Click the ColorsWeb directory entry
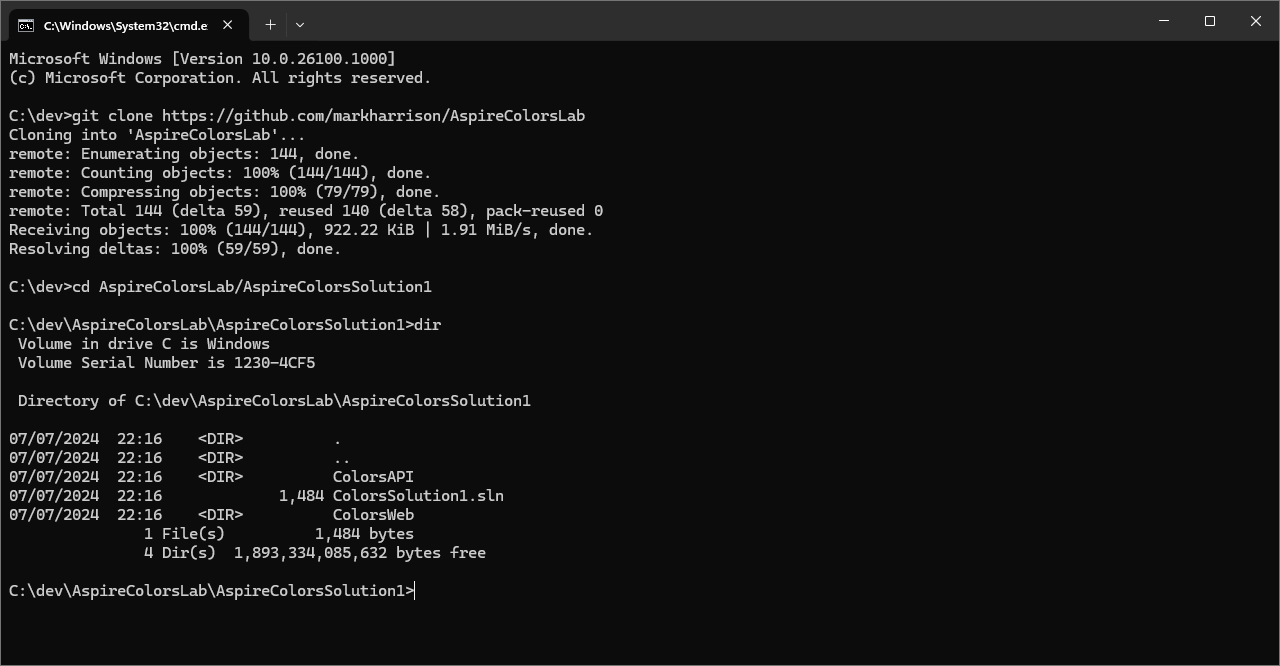The image size is (1280, 666). 373,515
